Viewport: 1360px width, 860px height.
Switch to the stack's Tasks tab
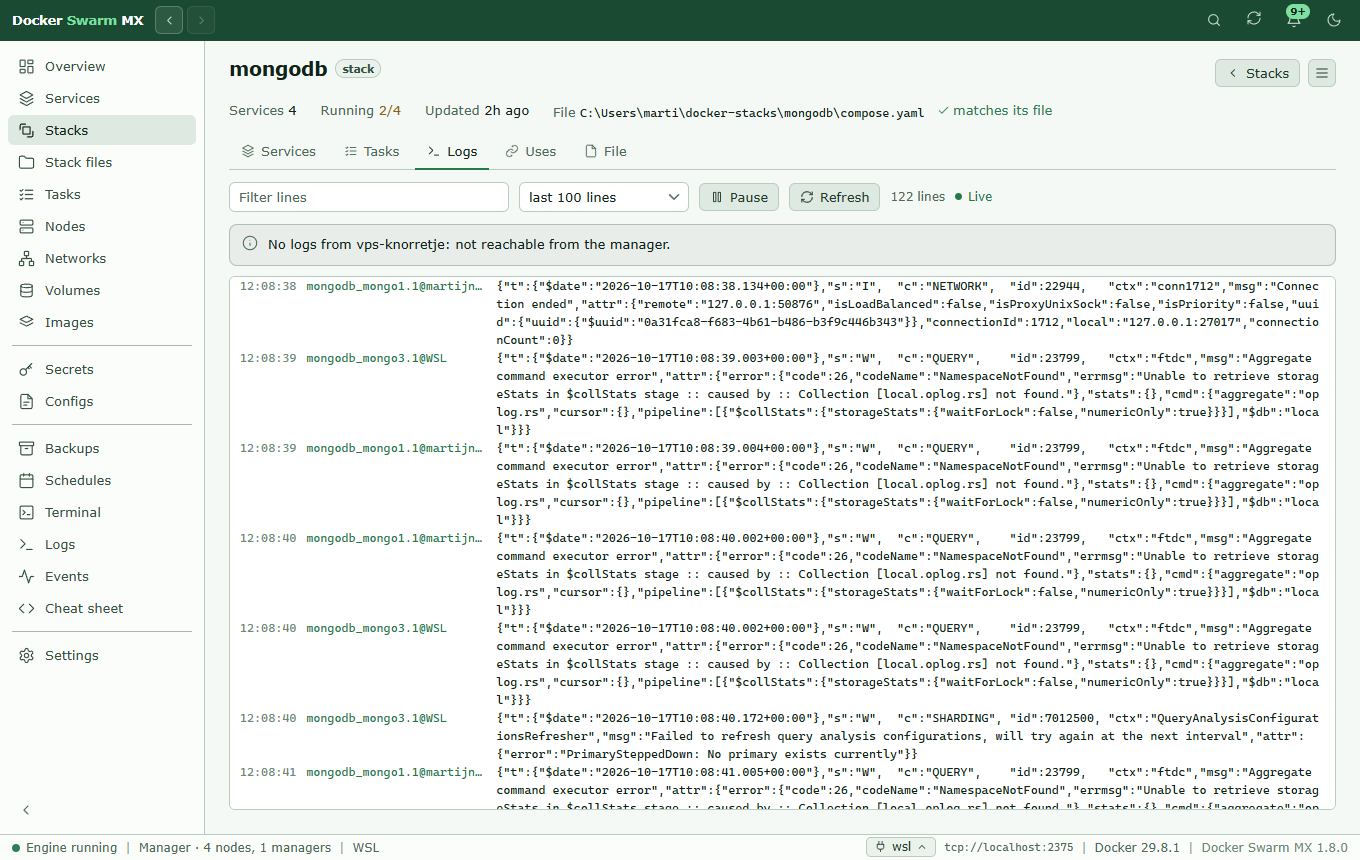pyautogui.click(x=371, y=151)
